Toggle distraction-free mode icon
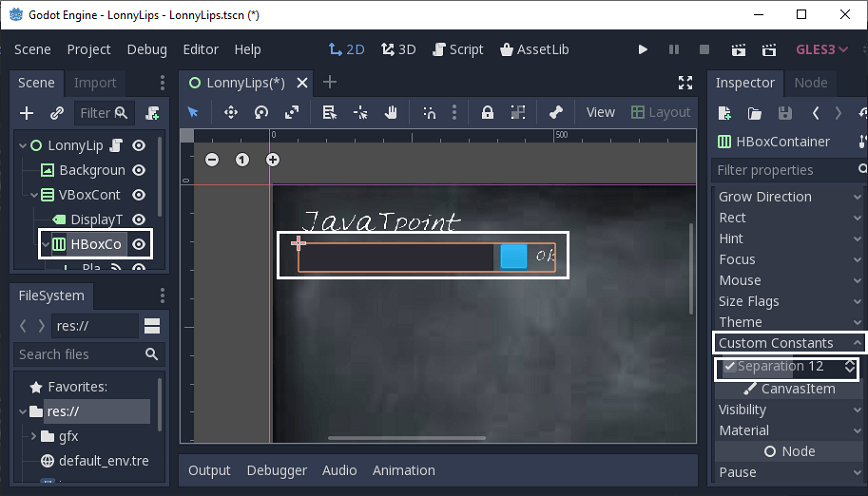 point(685,82)
